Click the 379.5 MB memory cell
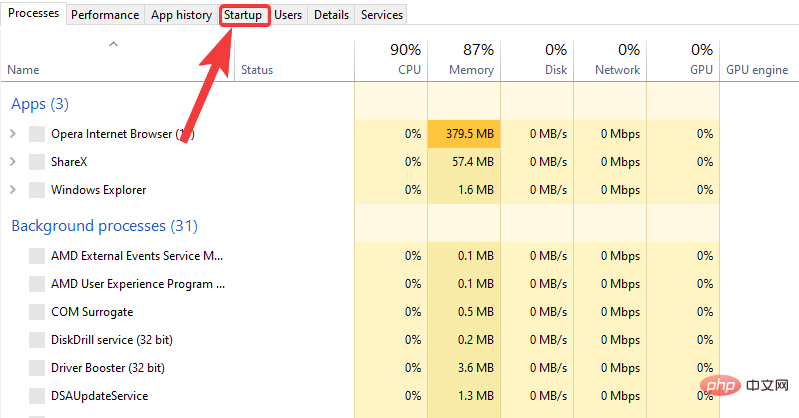Viewport: 799px width, 418px height. [x=464, y=134]
